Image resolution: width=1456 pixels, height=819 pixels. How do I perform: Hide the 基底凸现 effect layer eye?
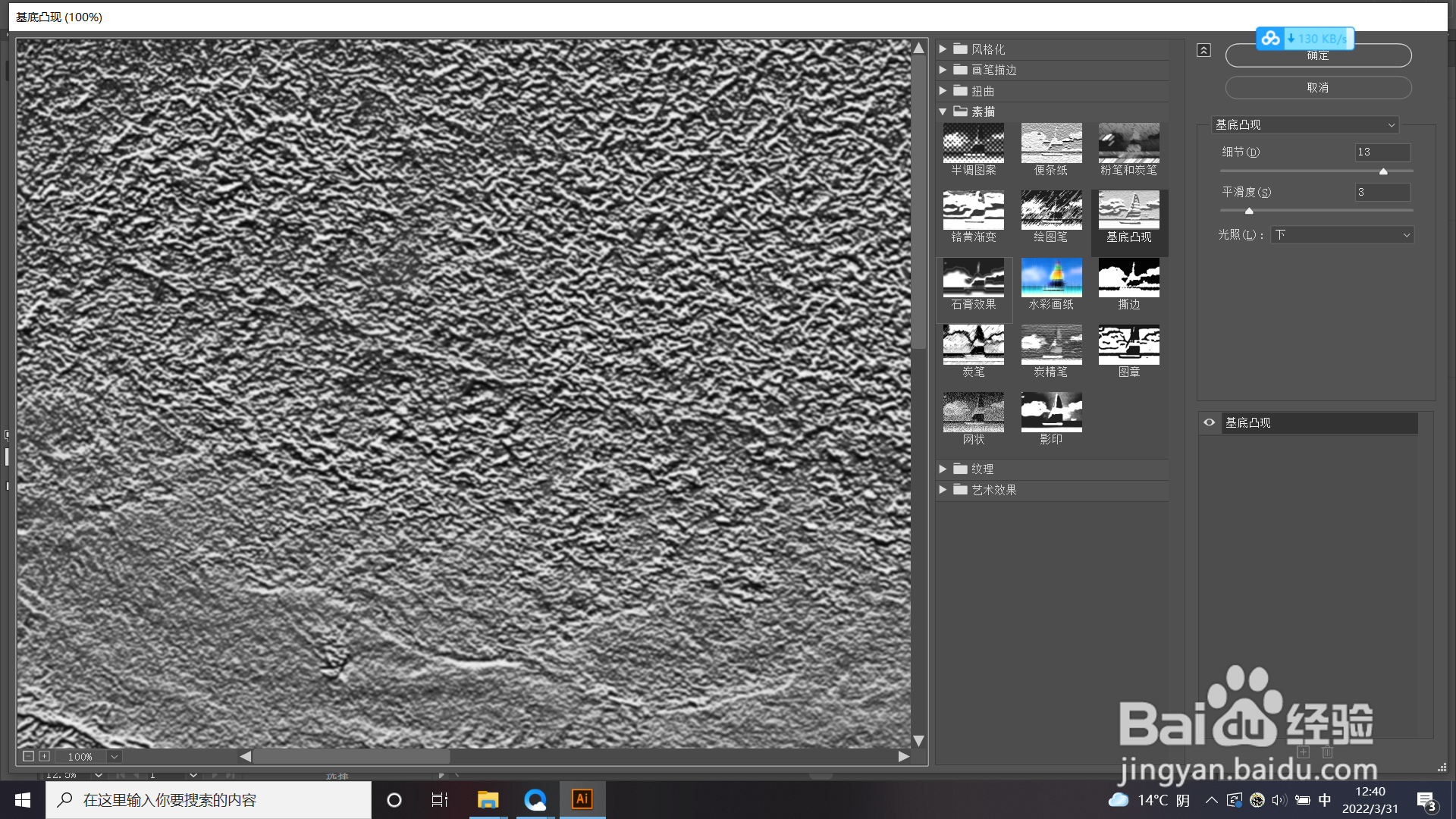coord(1210,422)
